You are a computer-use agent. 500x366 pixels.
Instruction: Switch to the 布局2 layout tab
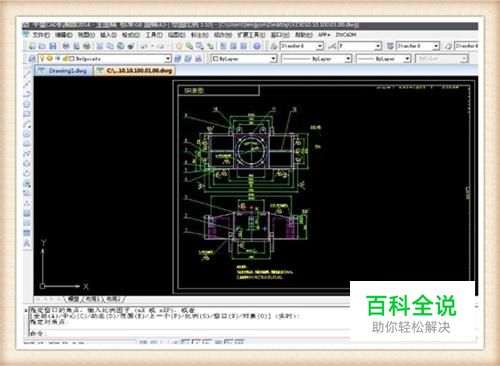[x=113, y=299]
